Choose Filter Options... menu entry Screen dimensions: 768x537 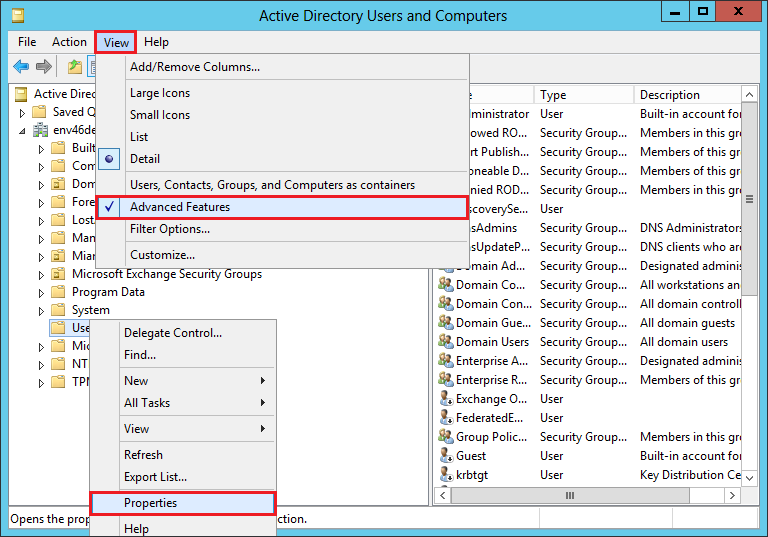coord(282,229)
